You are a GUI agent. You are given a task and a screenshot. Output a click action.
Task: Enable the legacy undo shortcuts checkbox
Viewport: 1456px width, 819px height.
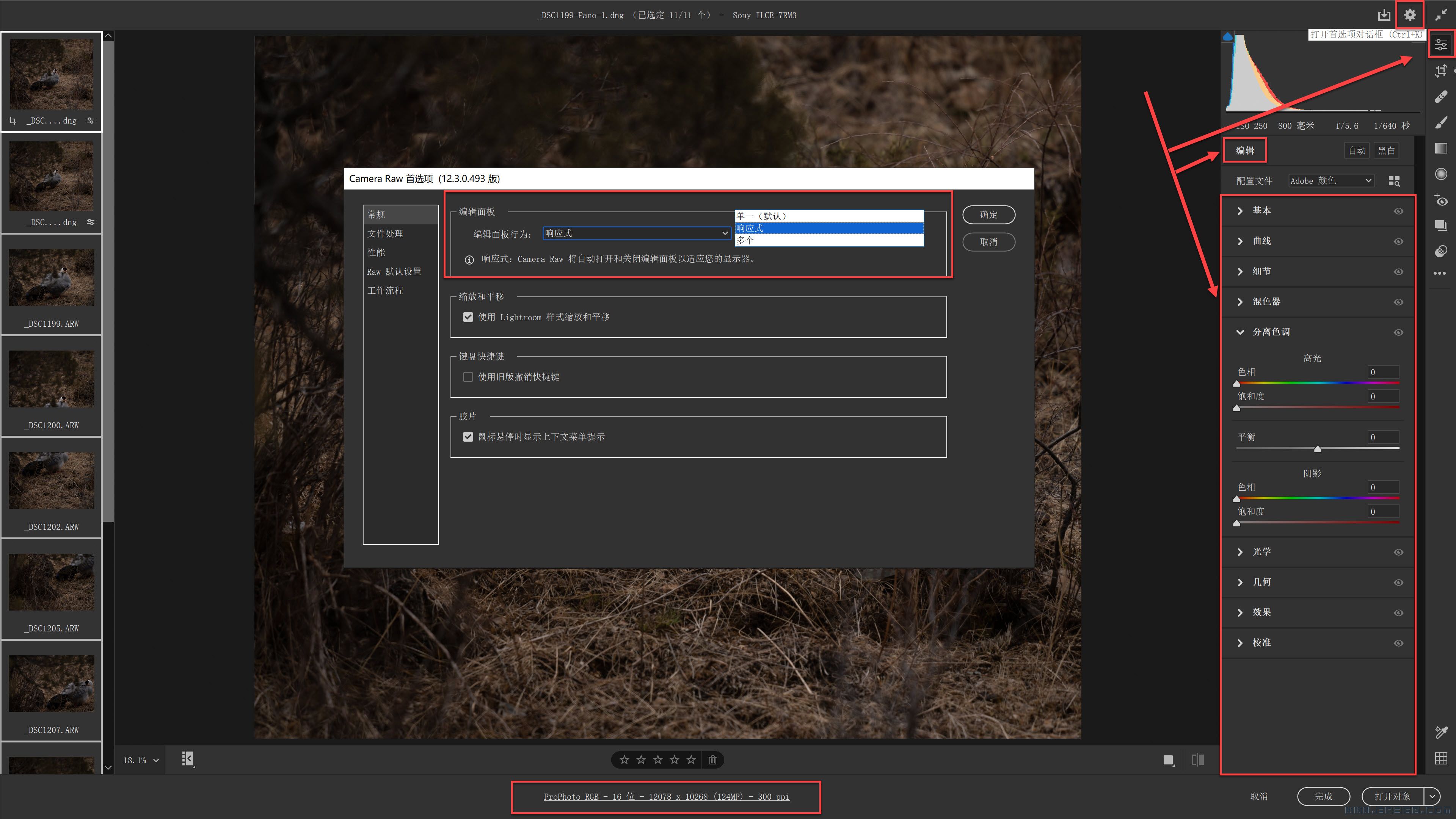click(468, 377)
